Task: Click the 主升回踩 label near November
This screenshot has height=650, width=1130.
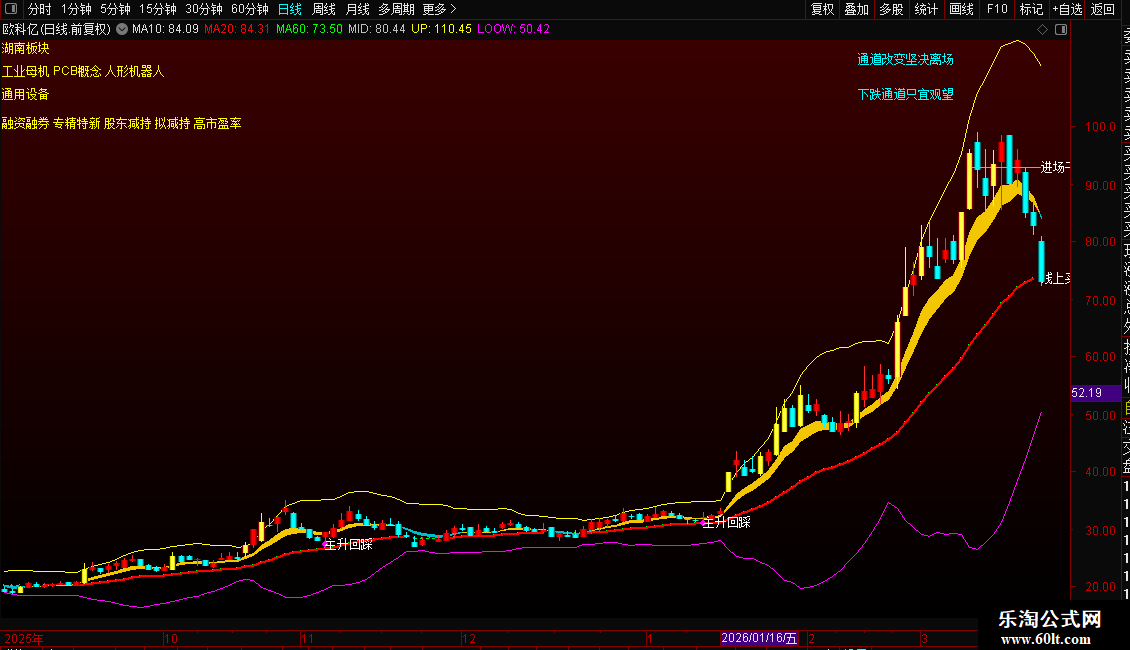Action: pos(348,544)
